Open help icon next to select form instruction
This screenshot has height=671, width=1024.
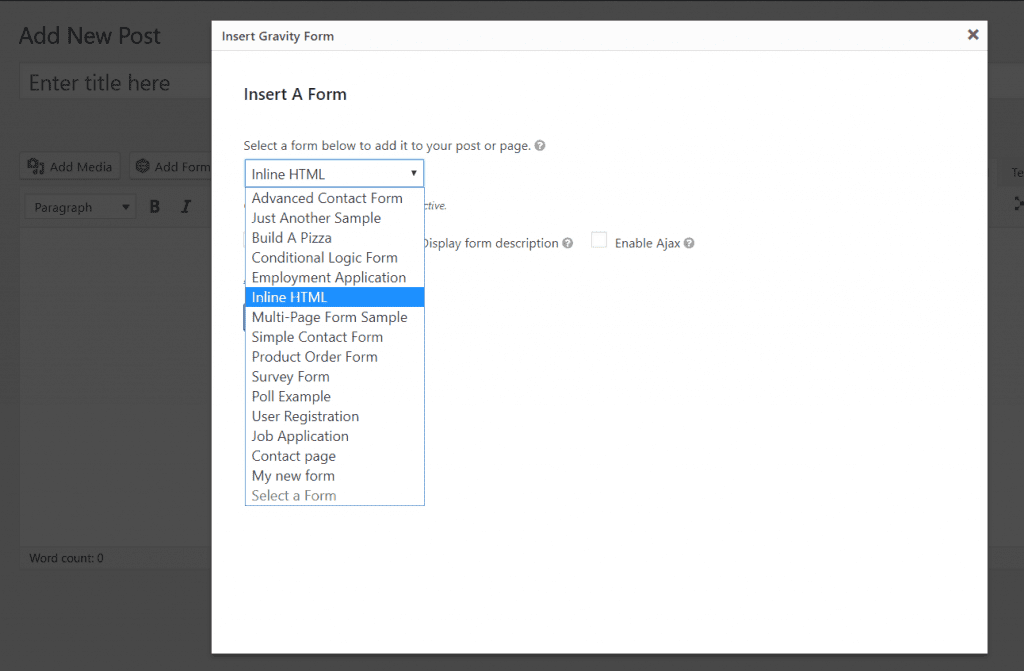coord(540,146)
